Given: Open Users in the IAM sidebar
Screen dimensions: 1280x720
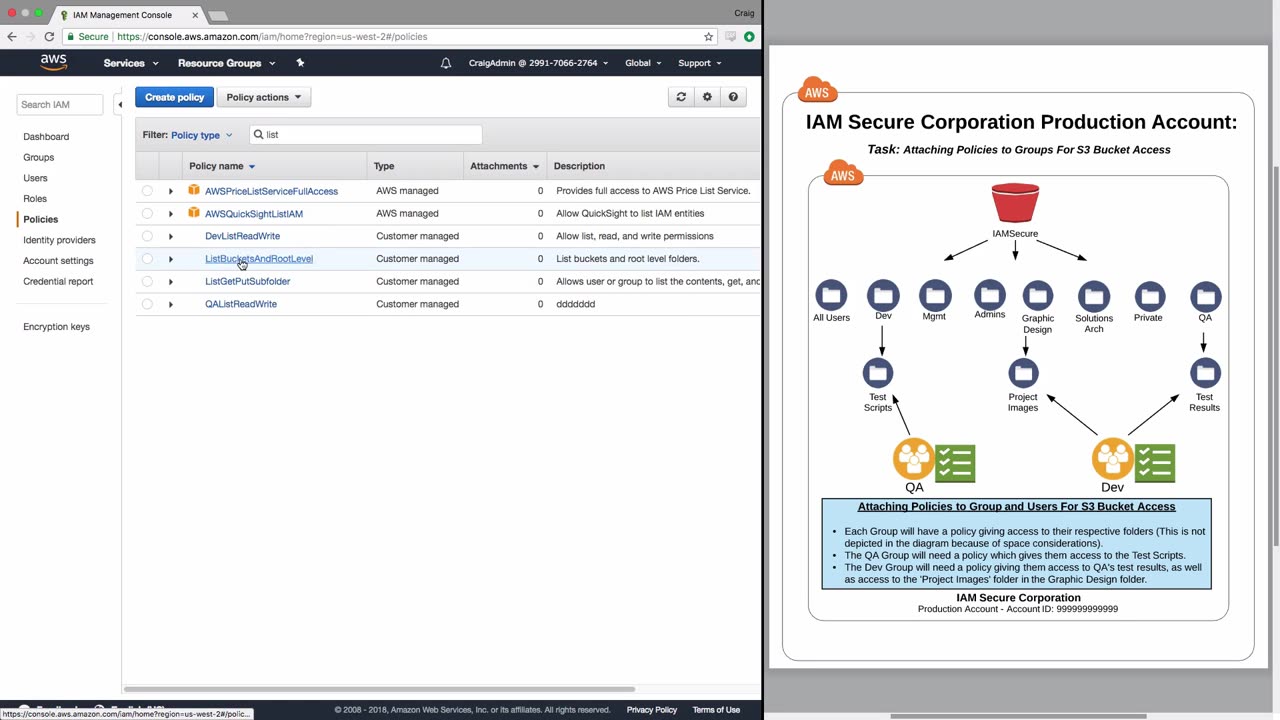Looking at the screenshot, I should [x=35, y=178].
